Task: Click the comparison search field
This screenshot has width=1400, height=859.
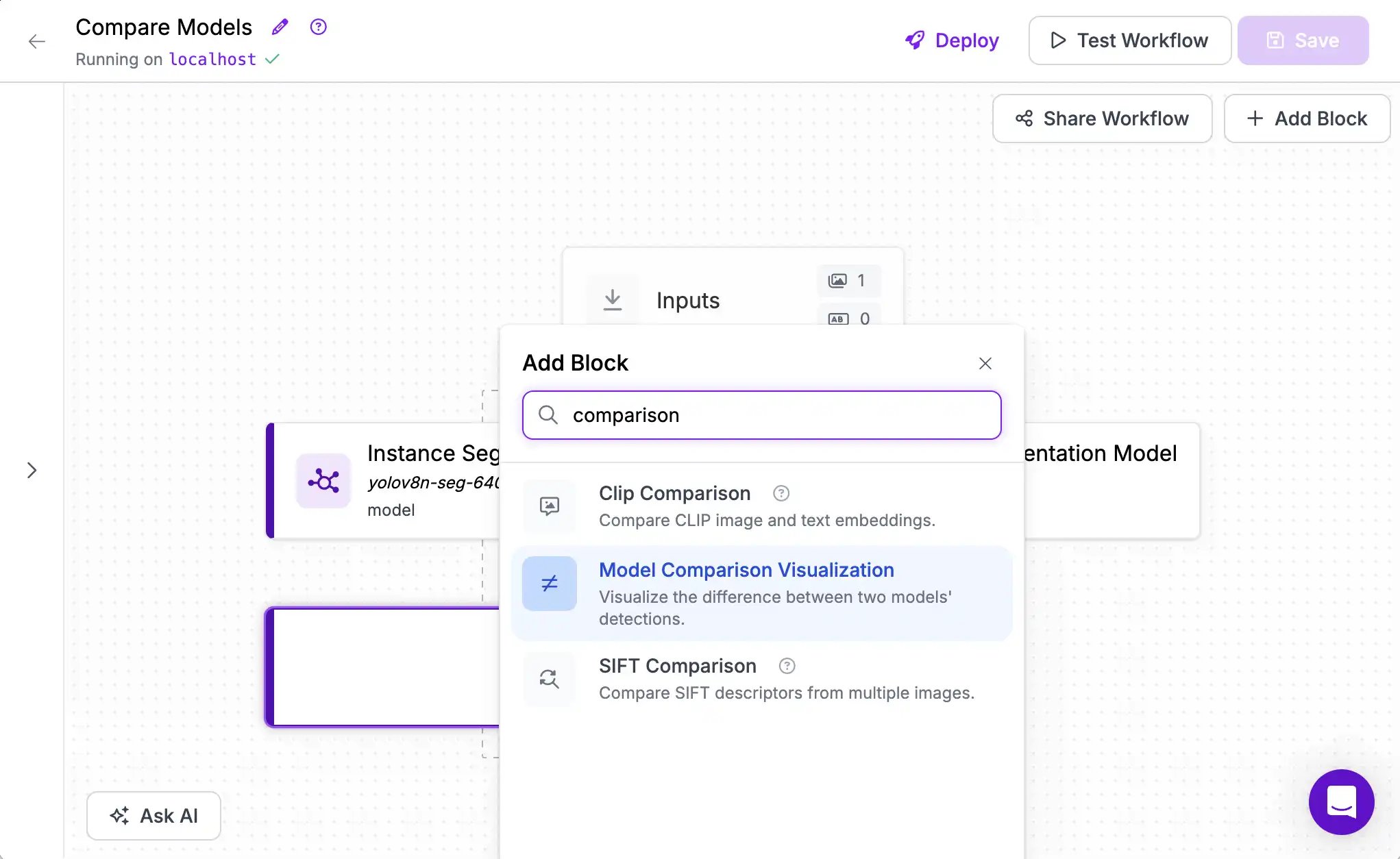Action: 762,415
